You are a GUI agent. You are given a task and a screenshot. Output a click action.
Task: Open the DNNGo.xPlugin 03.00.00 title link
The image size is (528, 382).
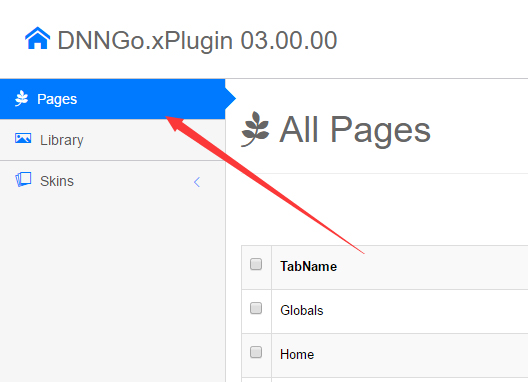[197, 40]
